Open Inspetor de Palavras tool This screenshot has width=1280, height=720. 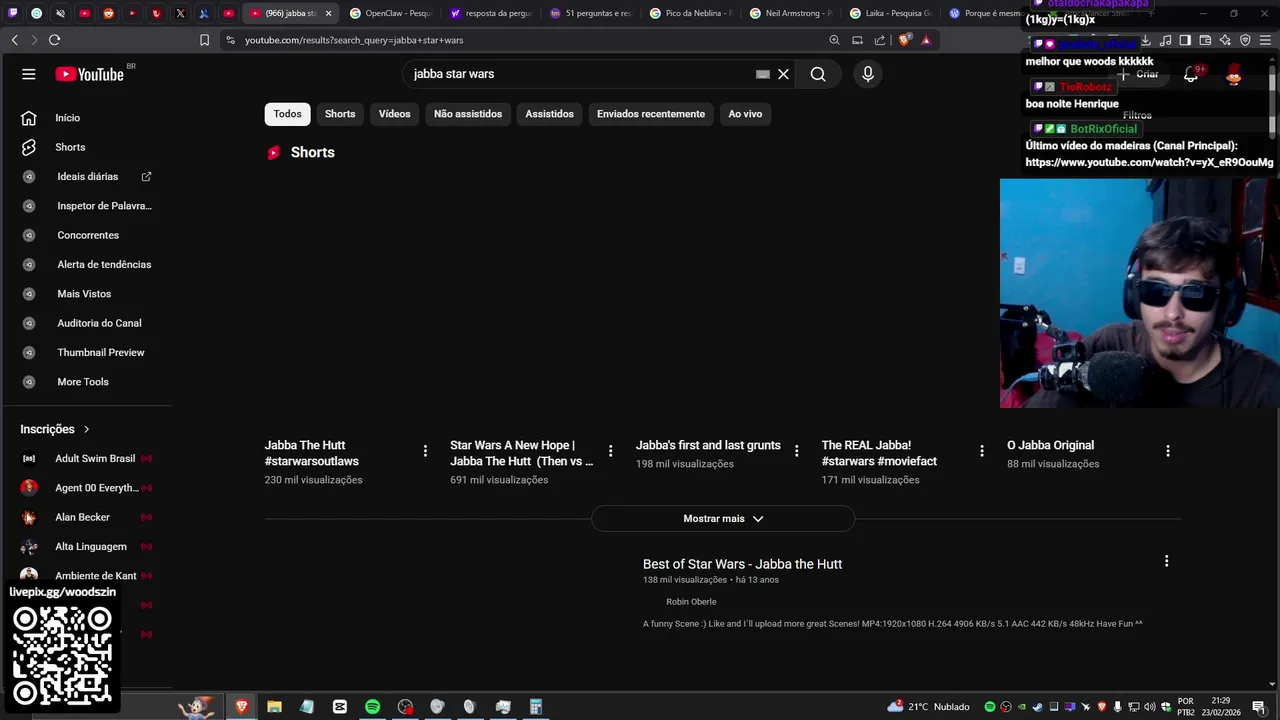(87, 206)
